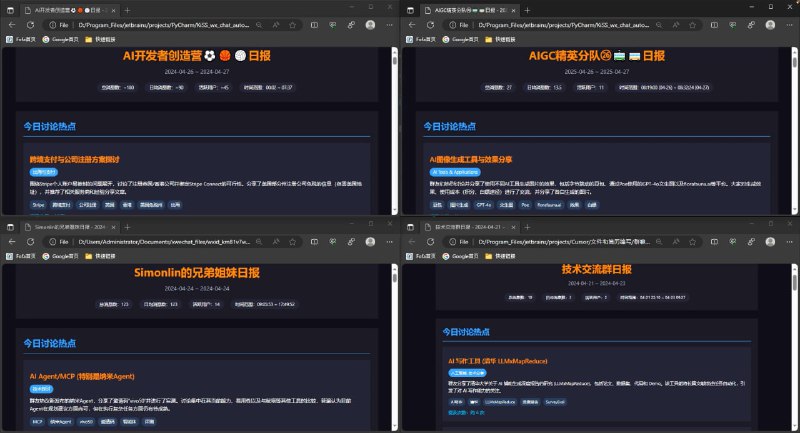
Task: Click the 跨境支付与公司注册方案探讨 topic heading
Action: (75, 159)
